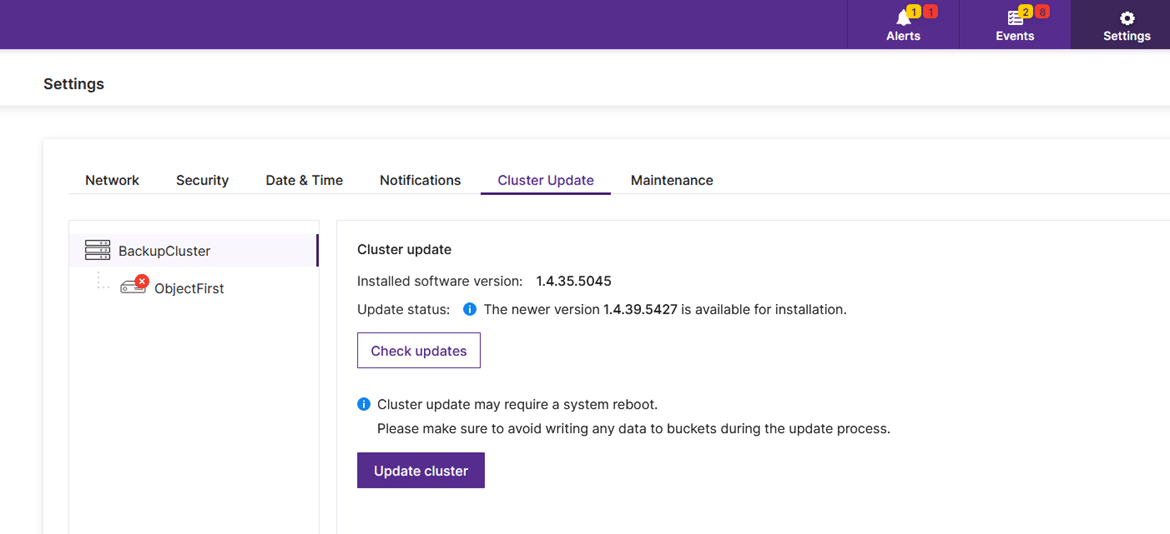Screen dimensions: 1170x534
Task: Click the Settings gear icon
Action: (x=1127, y=19)
